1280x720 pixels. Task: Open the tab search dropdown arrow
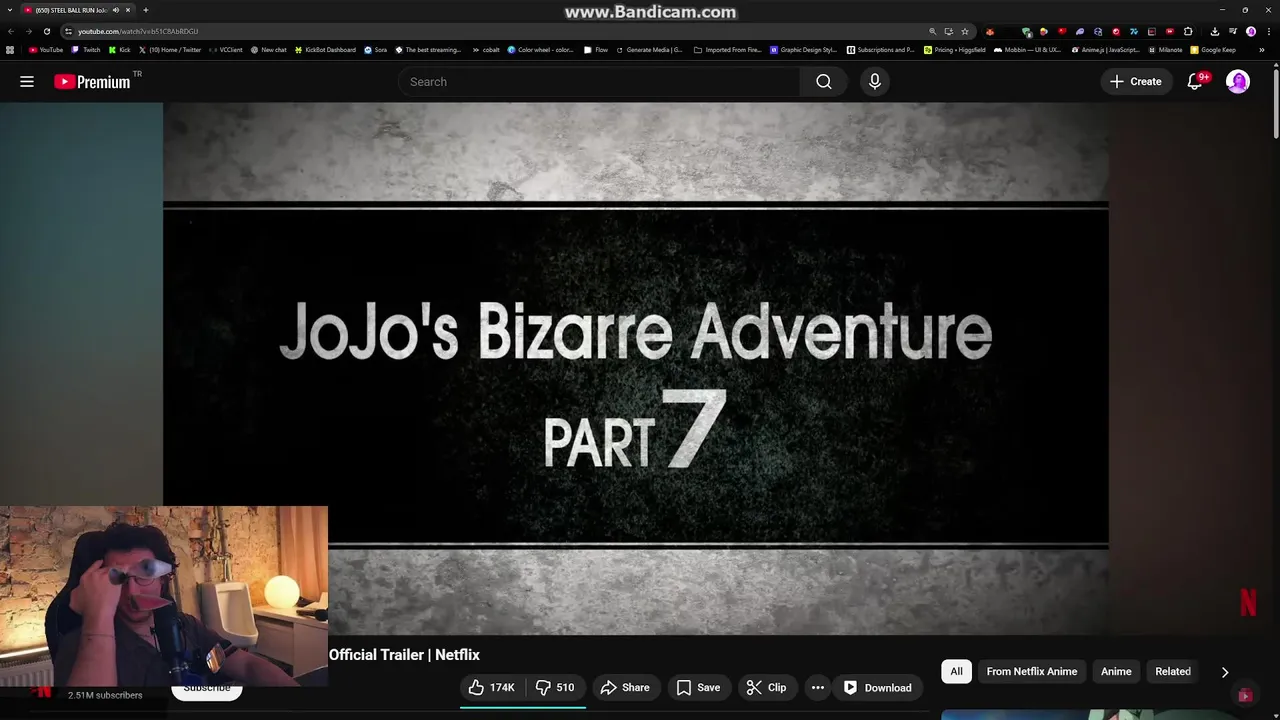(x=10, y=10)
